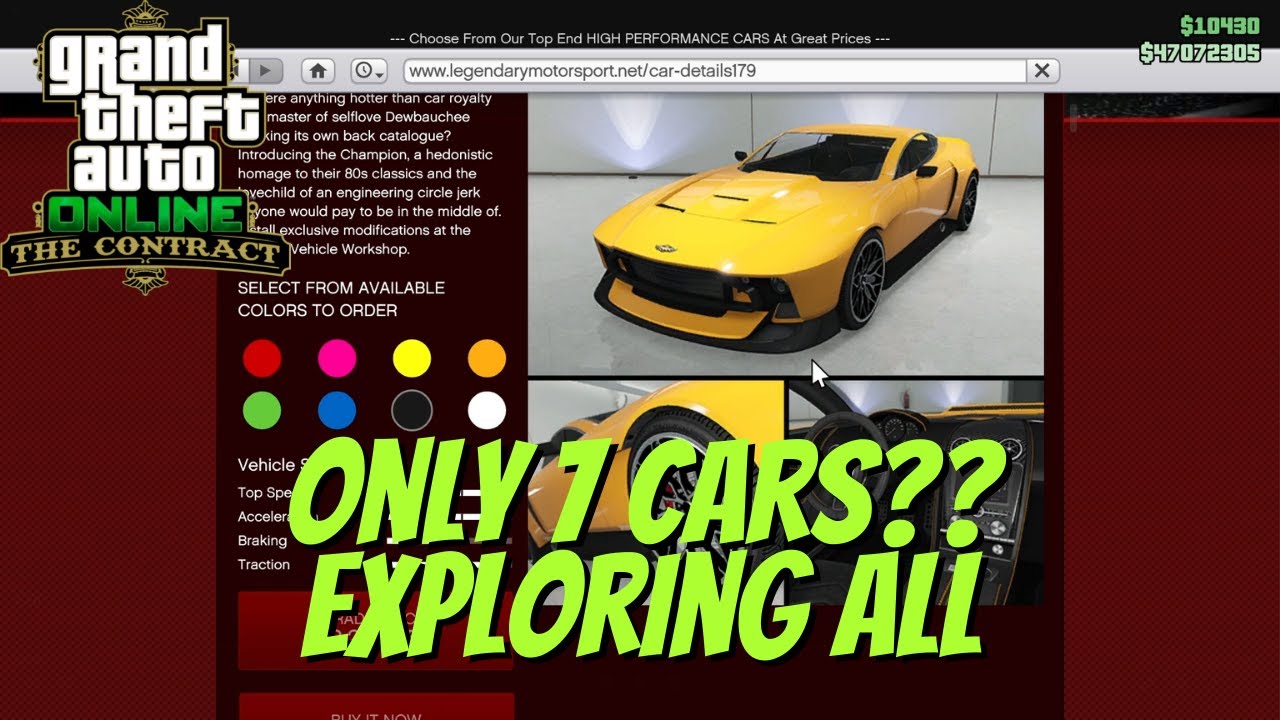Click the Traction statistic label
Viewport: 1280px width, 720px height.
pyautogui.click(x=264, y=564)
